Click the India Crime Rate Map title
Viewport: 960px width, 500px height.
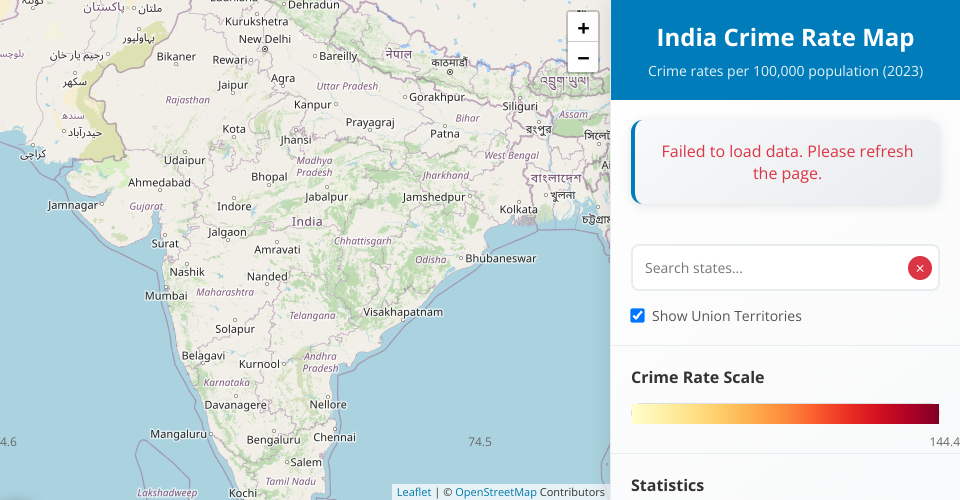(x=785, y=38)
